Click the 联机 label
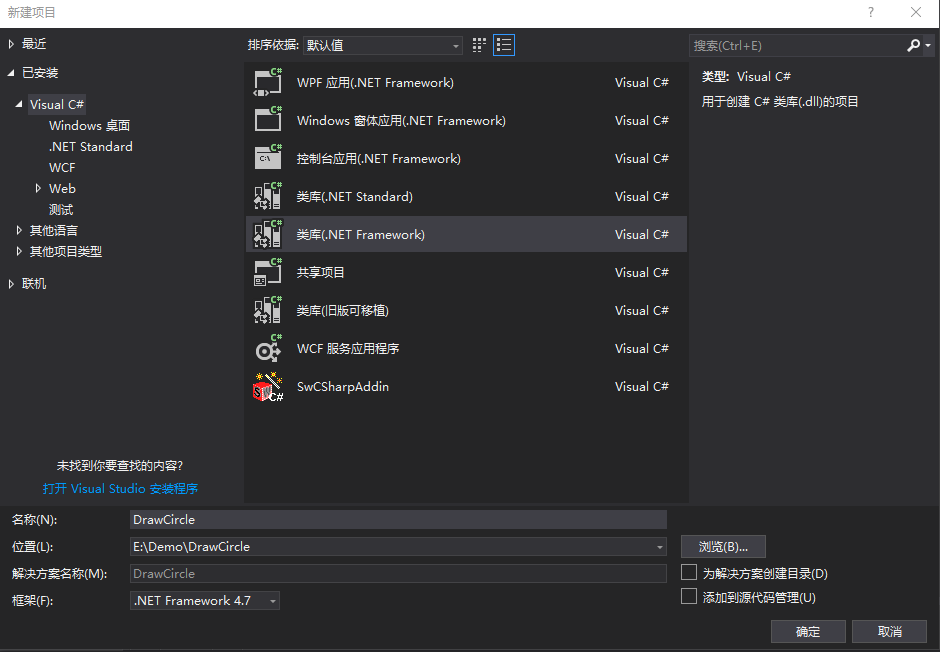Viewport: 940px width, 652px height. (x=34, y=284)
